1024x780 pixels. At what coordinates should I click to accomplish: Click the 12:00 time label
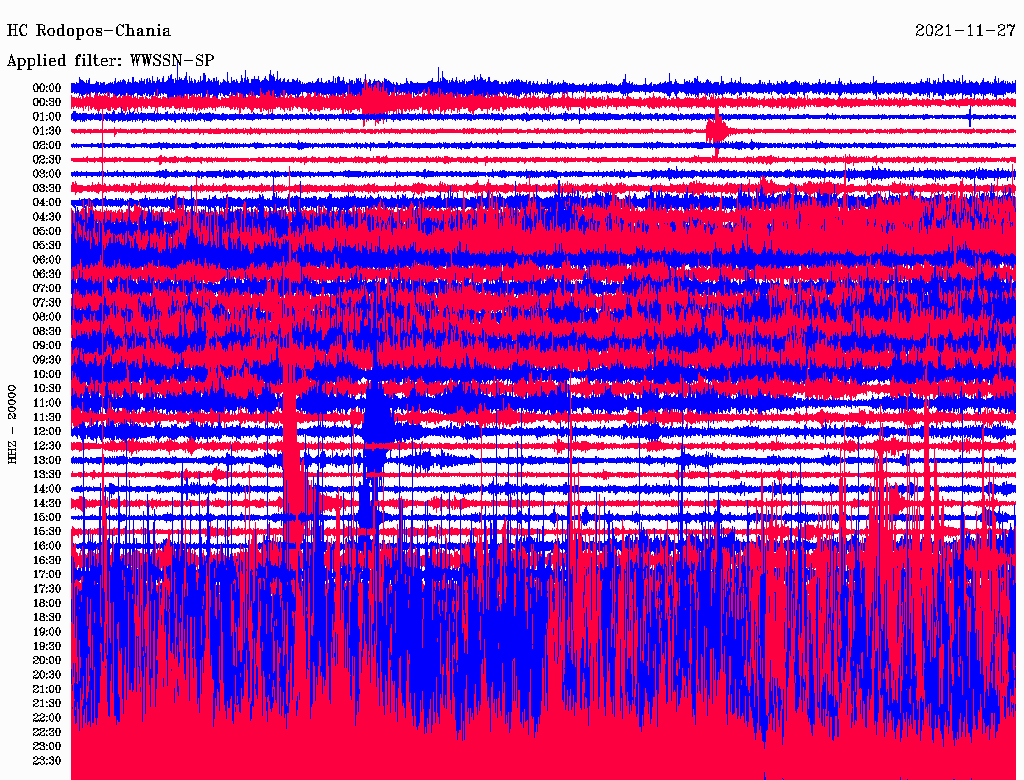point(47,432)
